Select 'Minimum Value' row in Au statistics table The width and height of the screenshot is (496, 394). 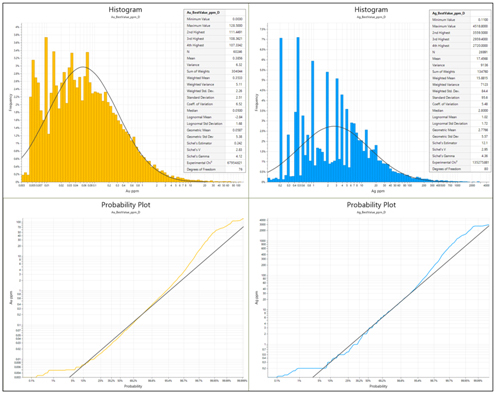(x=215, y=19)
